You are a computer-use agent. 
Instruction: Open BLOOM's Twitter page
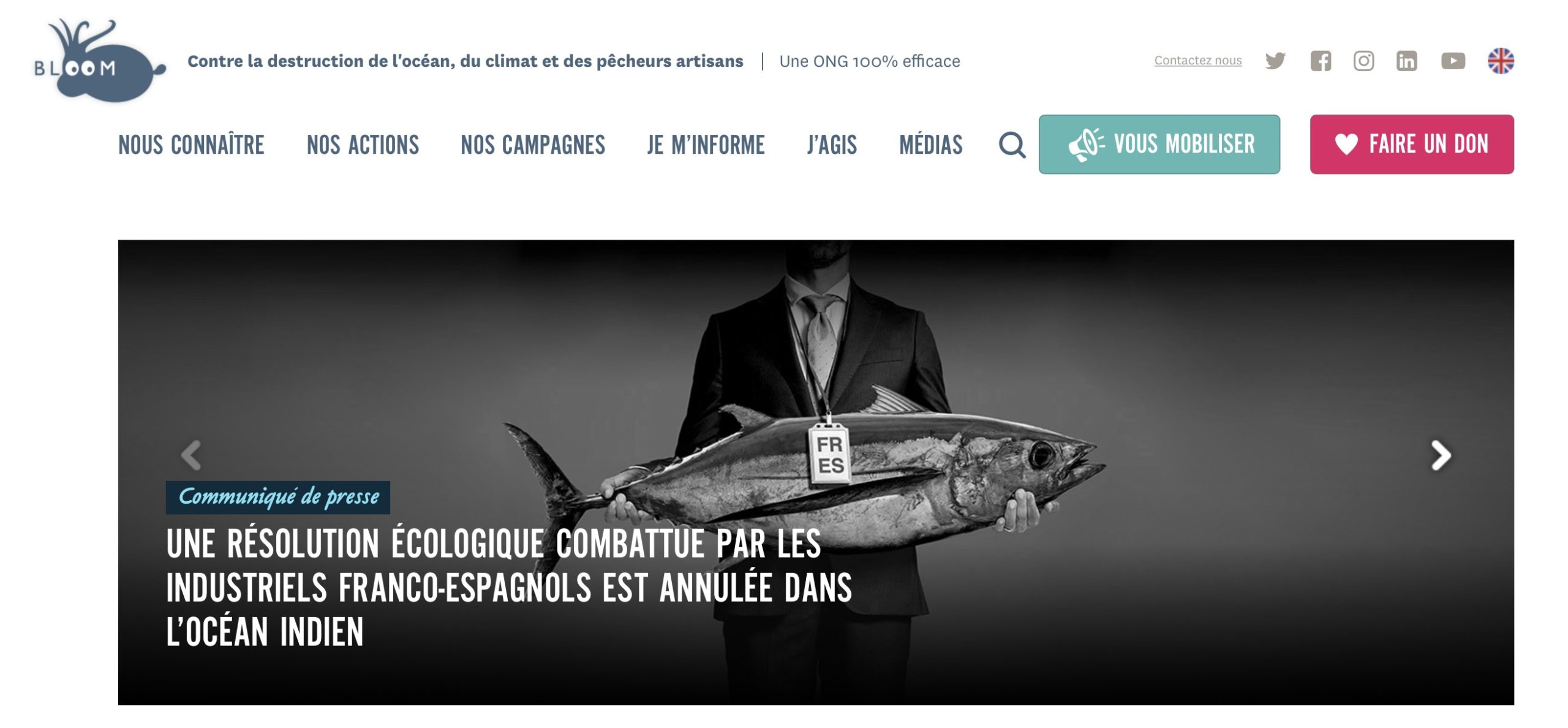coord(1275,61)
